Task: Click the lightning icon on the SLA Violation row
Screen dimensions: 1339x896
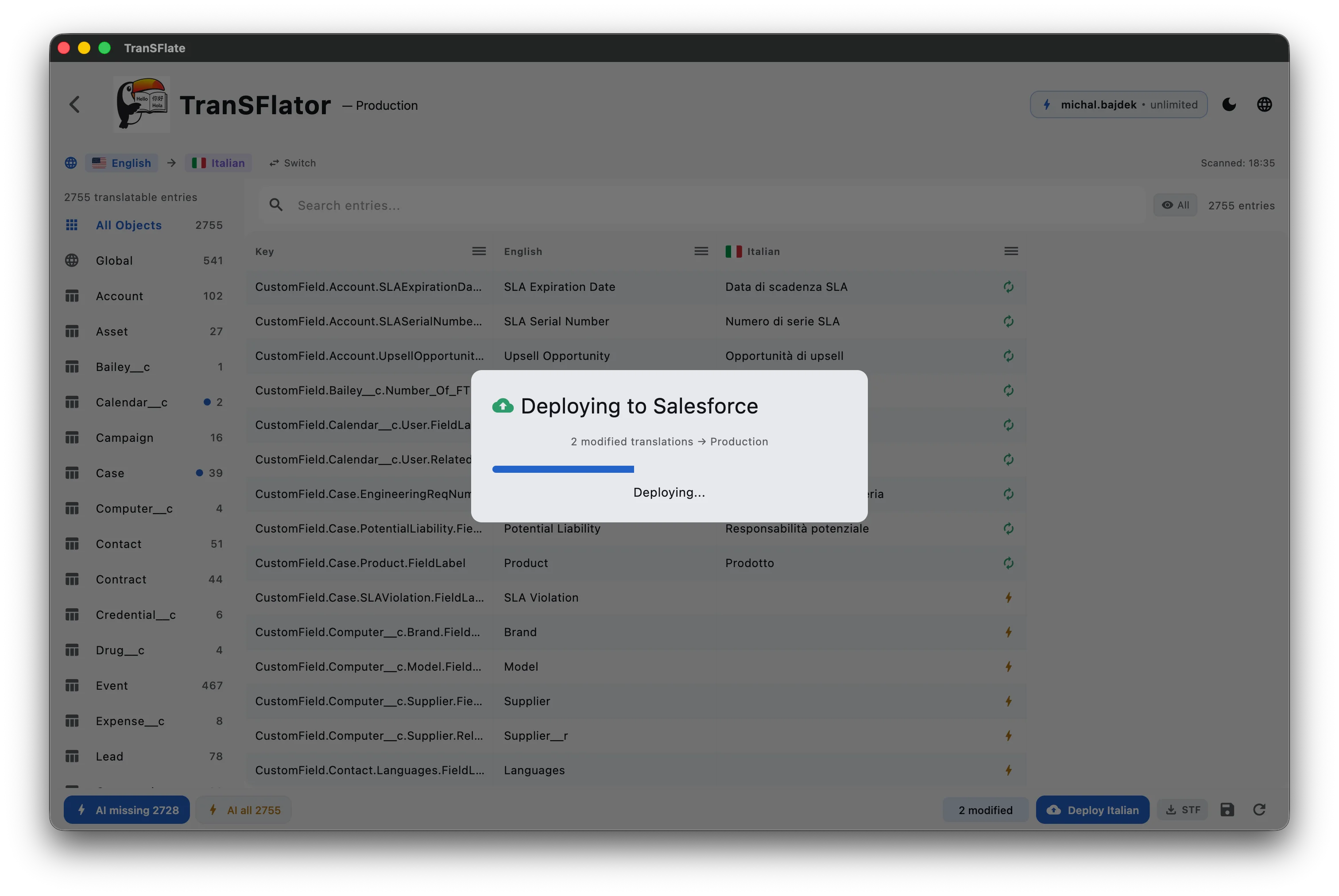Action: pyautogui.click(x=1009, y=597)
